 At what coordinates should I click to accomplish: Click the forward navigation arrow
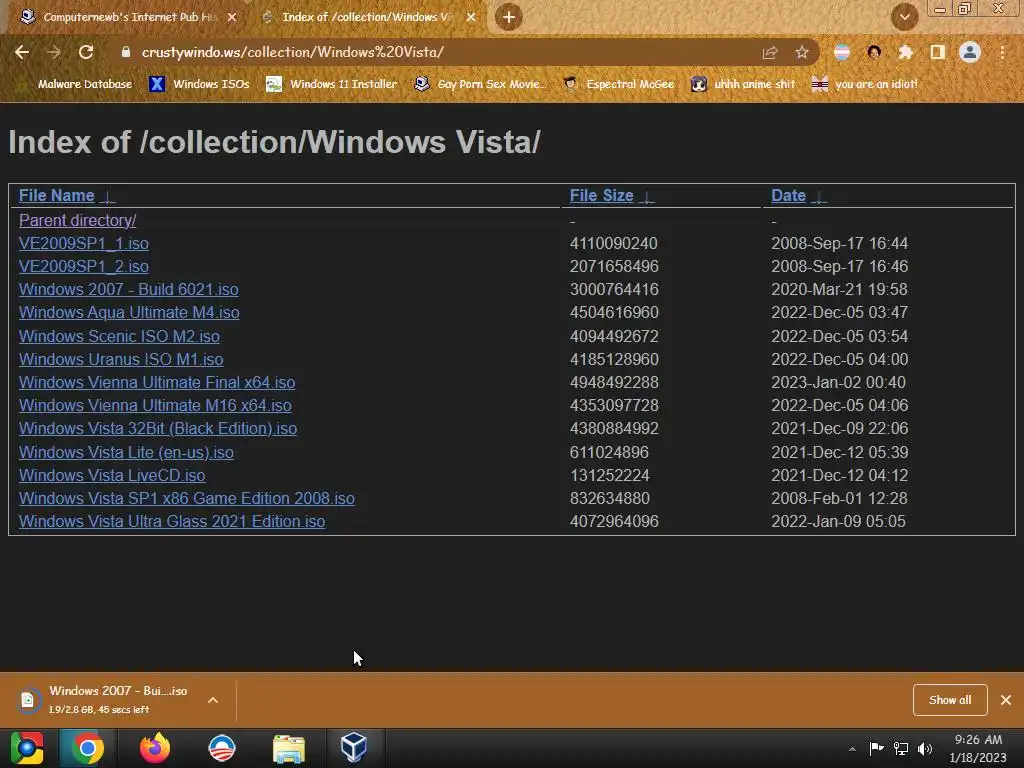54,52
